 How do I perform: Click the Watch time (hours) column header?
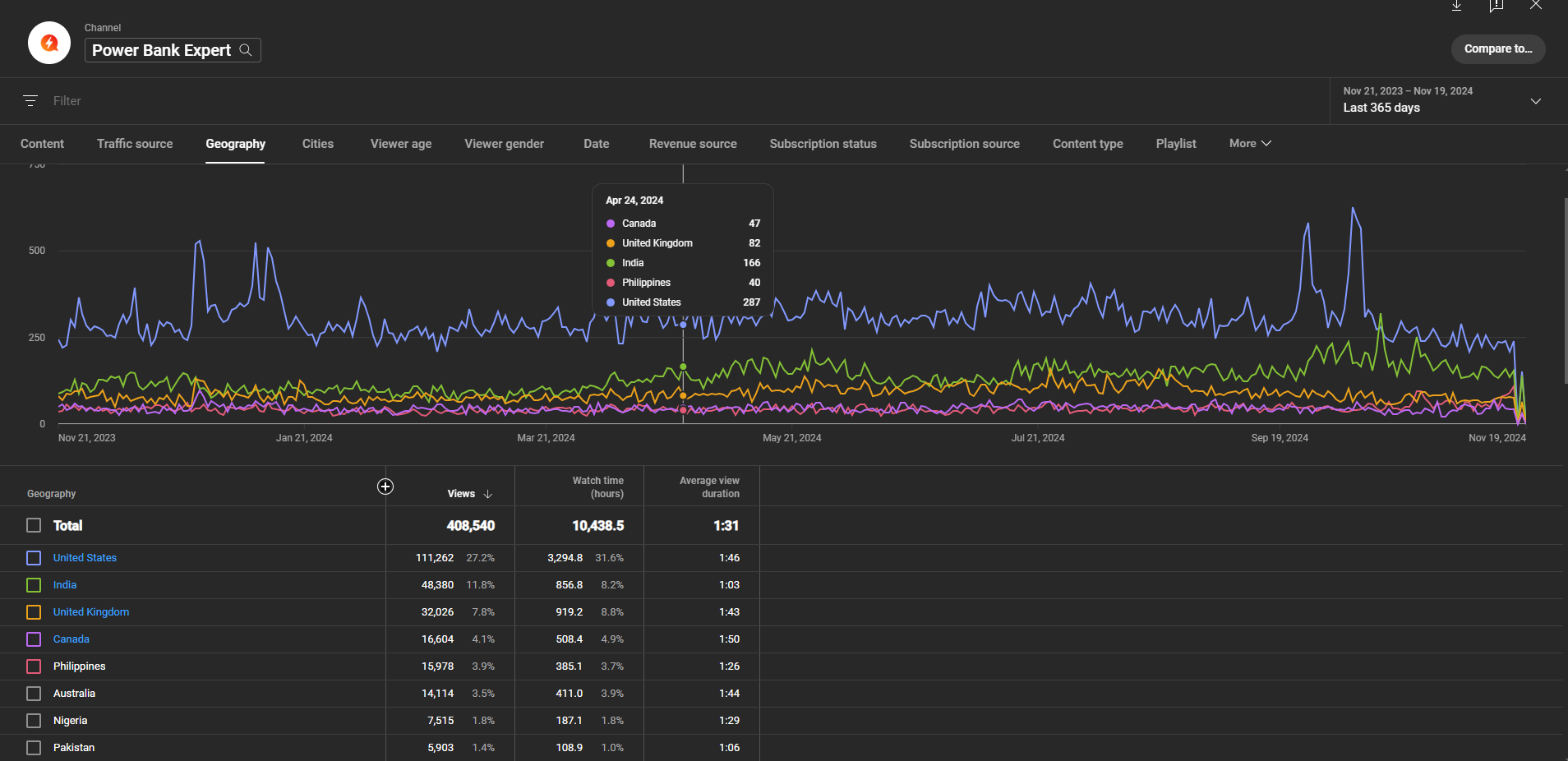coord(597,487)
